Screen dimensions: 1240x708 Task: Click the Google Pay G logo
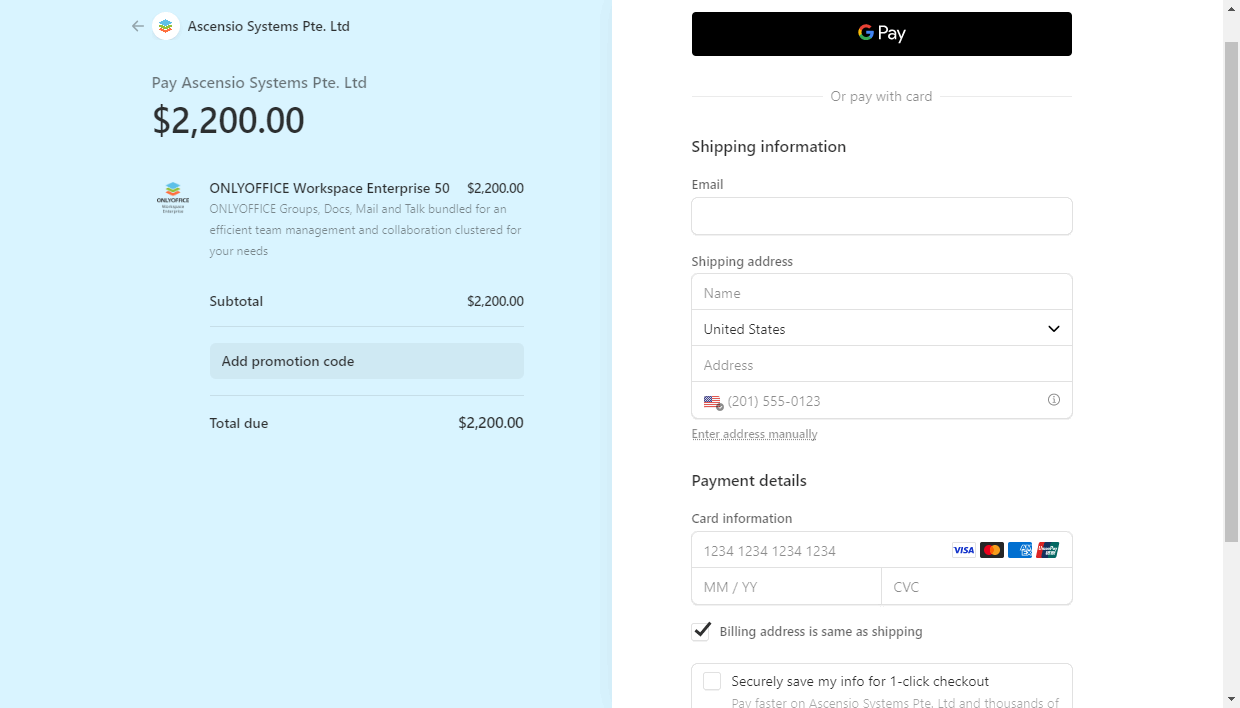[866, 33]
